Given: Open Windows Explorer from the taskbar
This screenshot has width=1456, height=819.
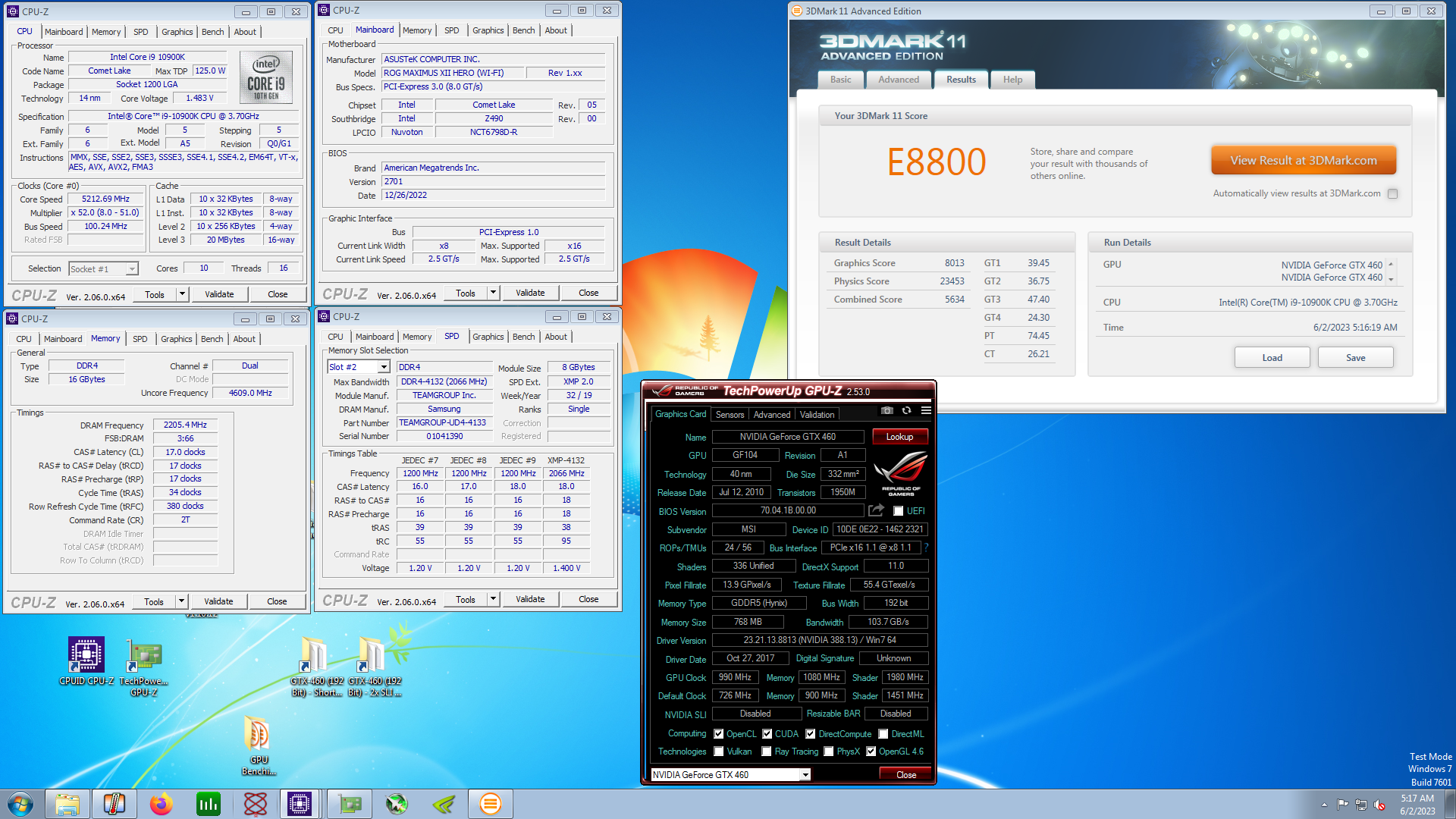Looking at the screenshot, I should point(67,804).
